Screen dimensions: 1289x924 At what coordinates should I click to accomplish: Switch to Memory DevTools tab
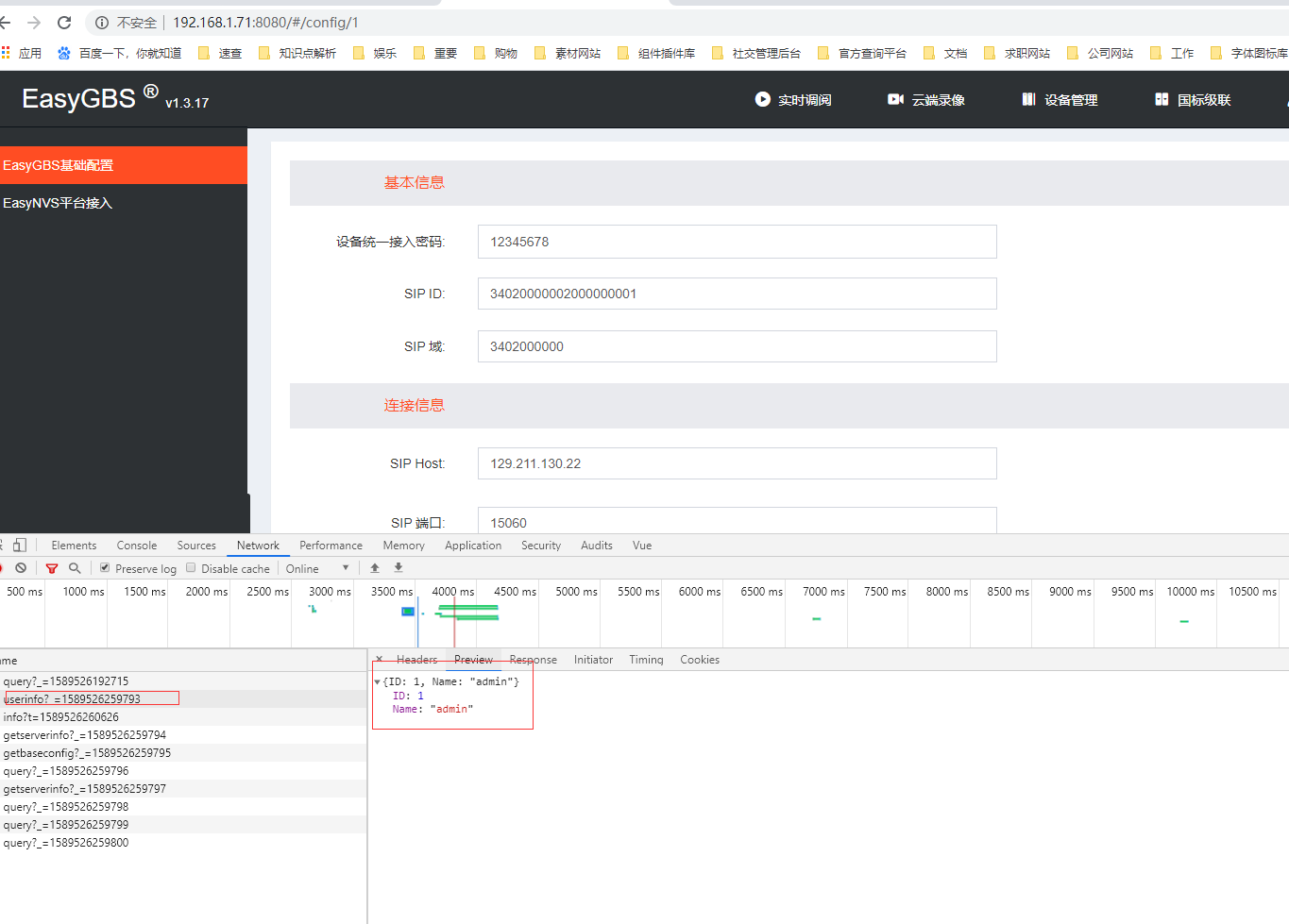click(404, 546)
